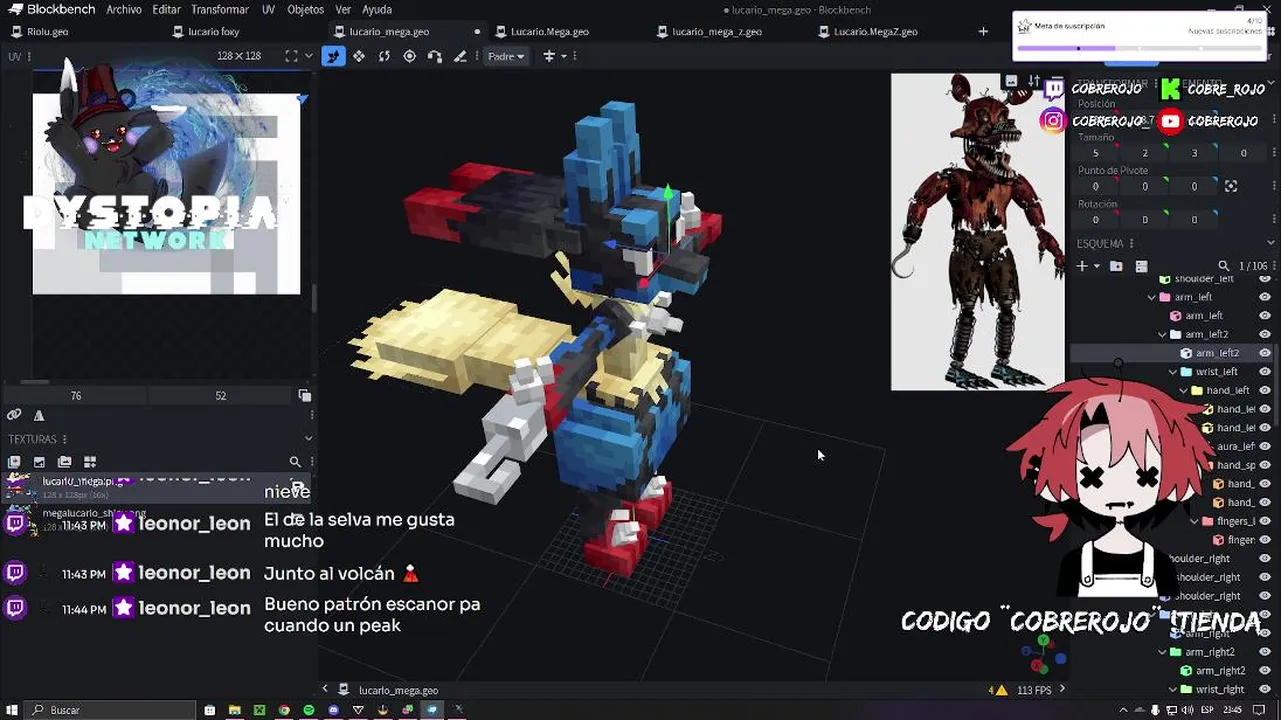This screenshot has height=720, width=1281.
Task: Hide the hand_left group in outliner
Action: tap(1265, 390)
